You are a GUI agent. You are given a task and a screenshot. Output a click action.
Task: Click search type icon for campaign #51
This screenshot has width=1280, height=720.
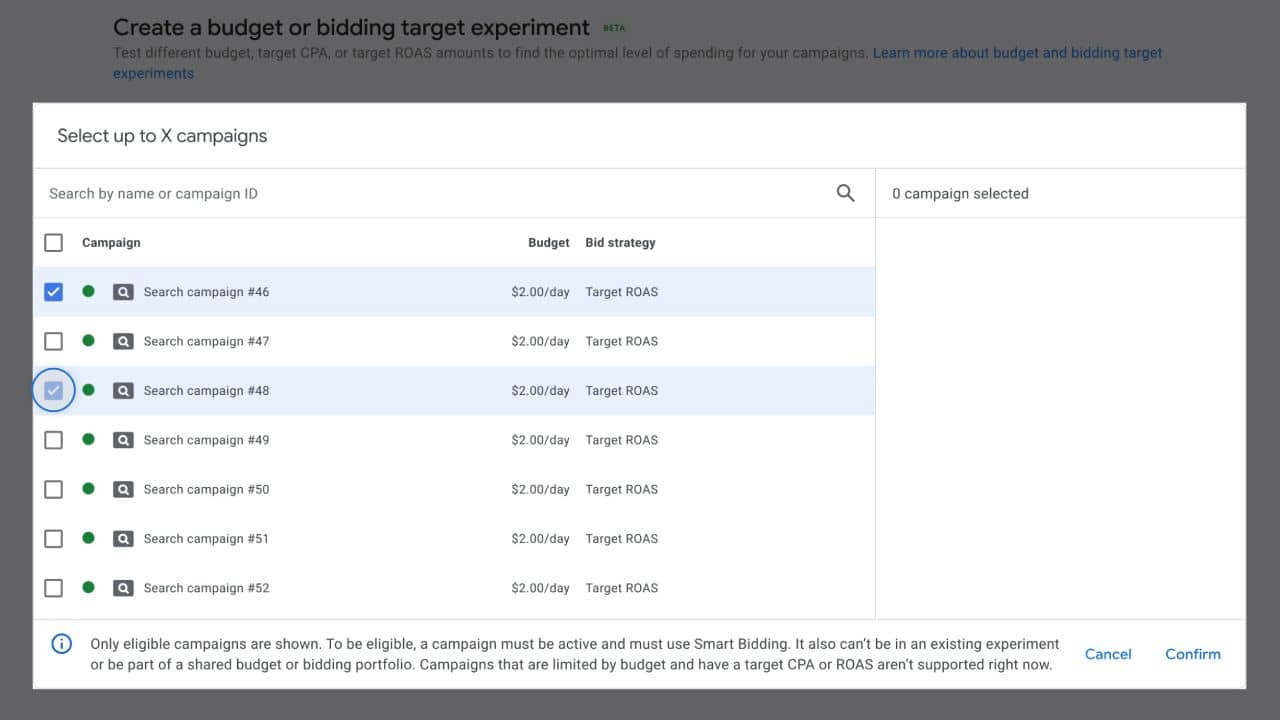tap(123, 539)
